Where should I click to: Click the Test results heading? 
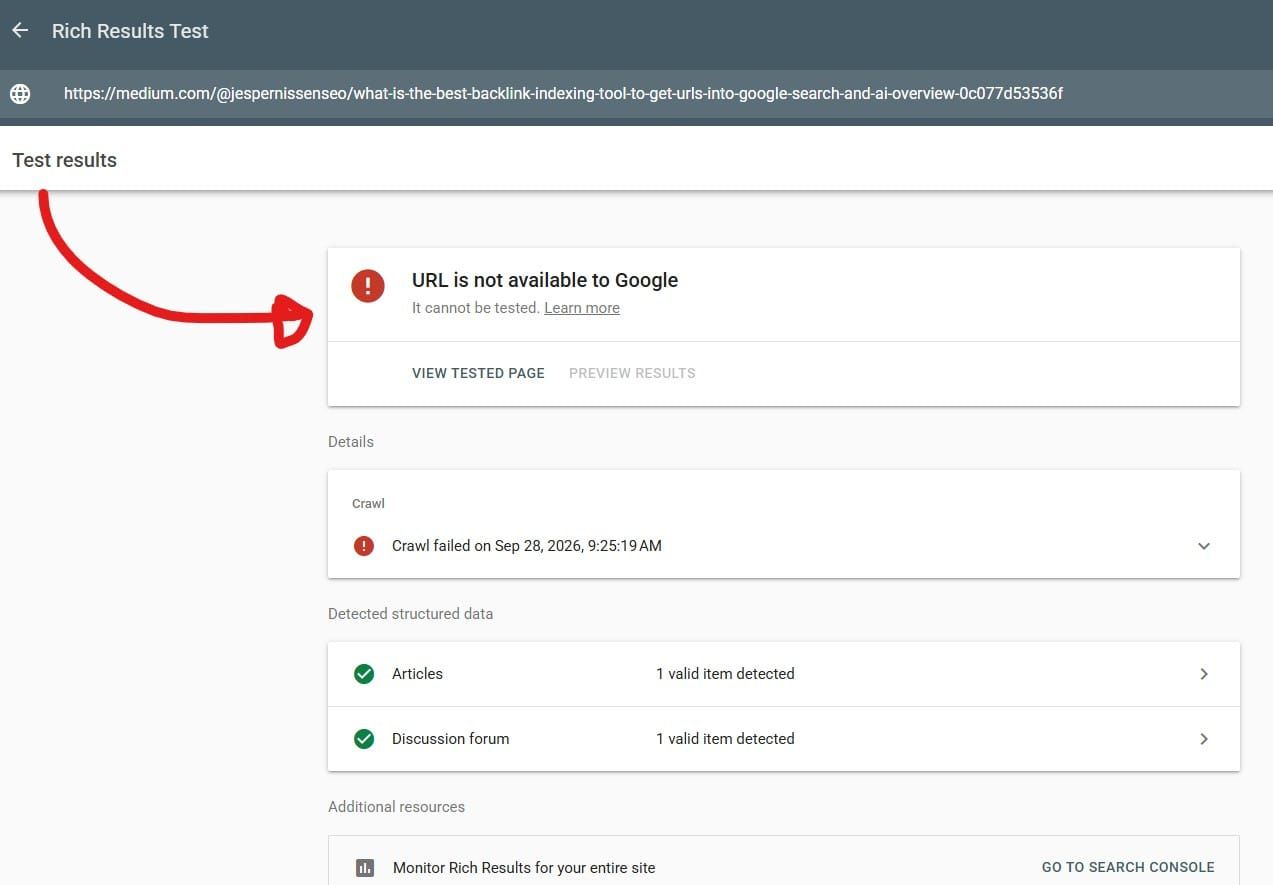coord(64,160)
